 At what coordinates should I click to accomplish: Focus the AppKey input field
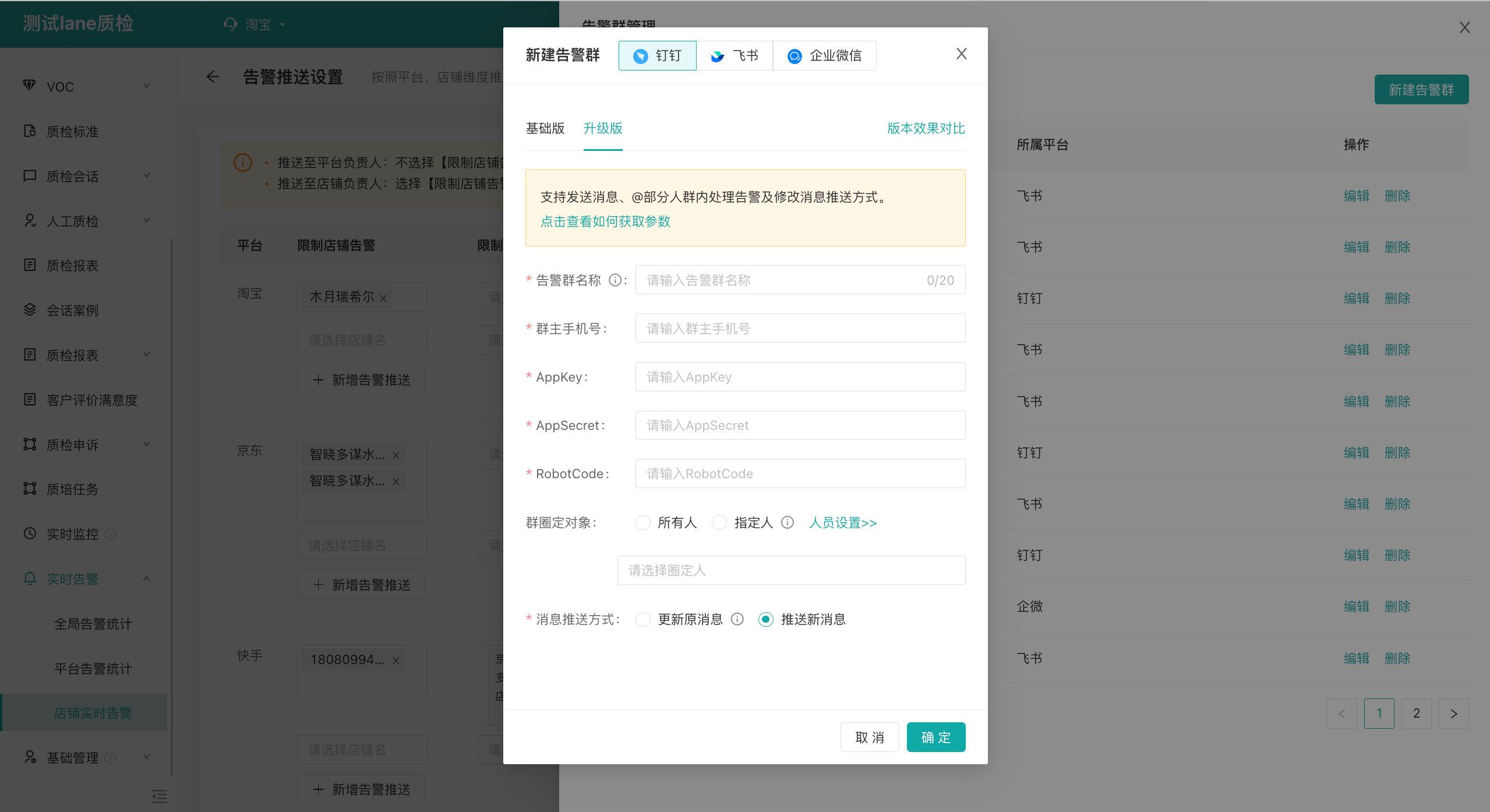click(800, 377)
